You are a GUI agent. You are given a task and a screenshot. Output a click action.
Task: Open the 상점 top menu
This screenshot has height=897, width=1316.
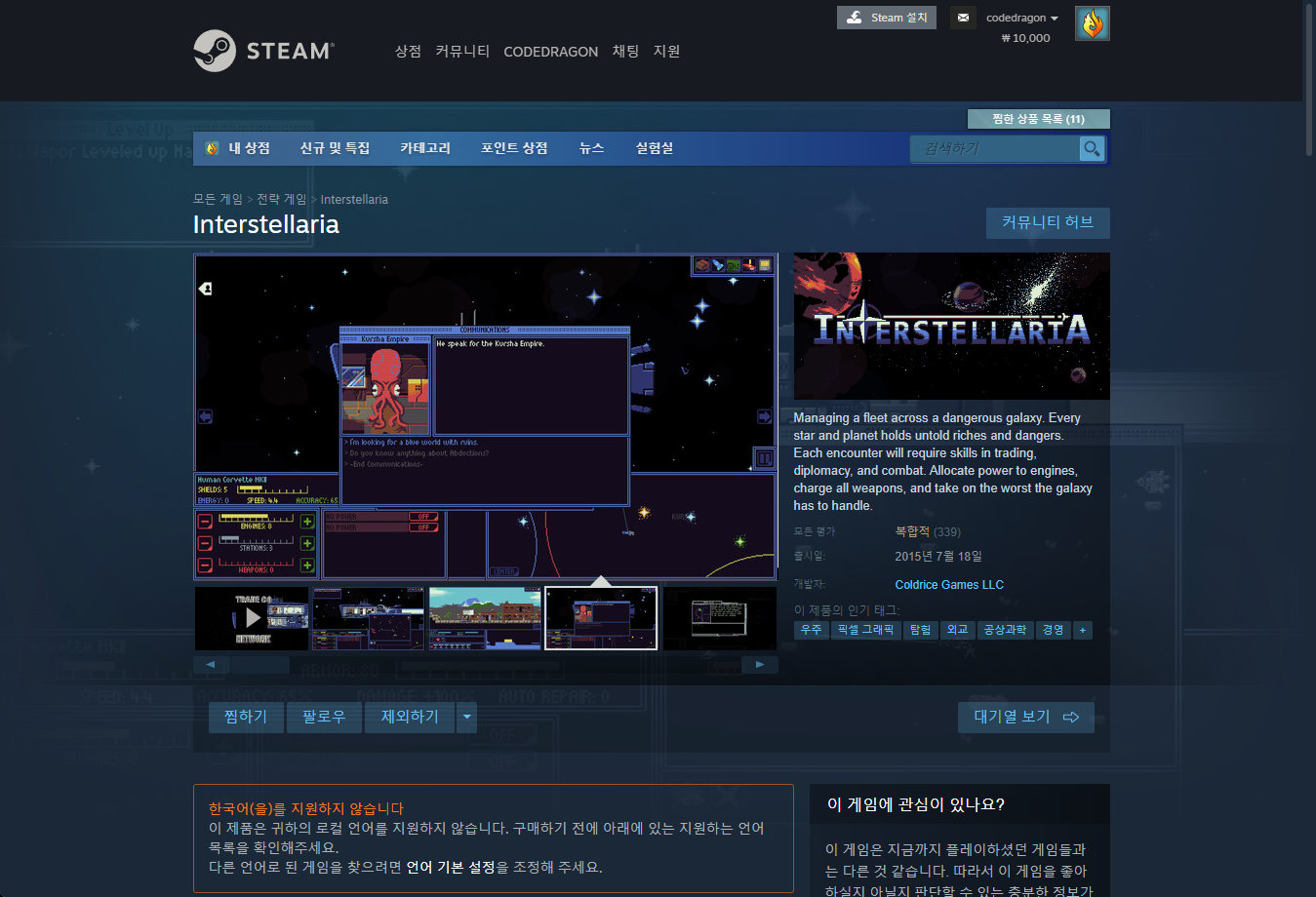408,51
